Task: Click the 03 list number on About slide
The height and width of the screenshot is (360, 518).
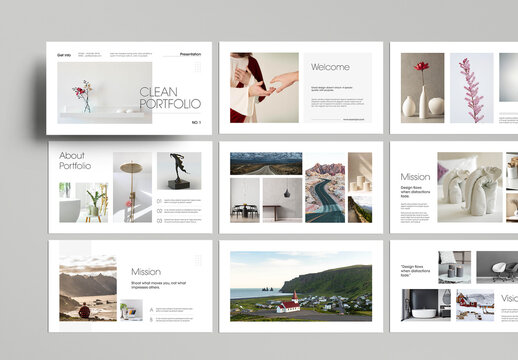Action: [159, 221]
